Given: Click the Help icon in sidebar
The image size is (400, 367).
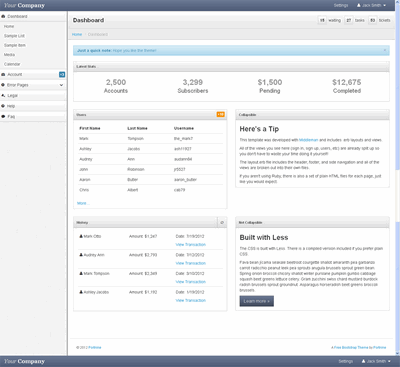Looking at the screenshot, I should 3,106.
